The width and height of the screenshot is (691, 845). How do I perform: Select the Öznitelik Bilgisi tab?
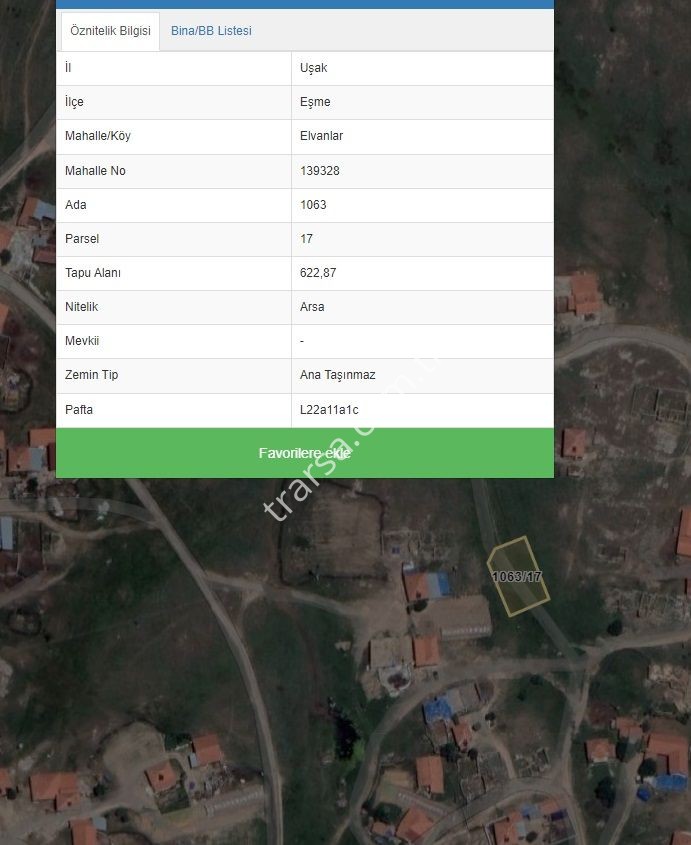(x=110, y=31)
